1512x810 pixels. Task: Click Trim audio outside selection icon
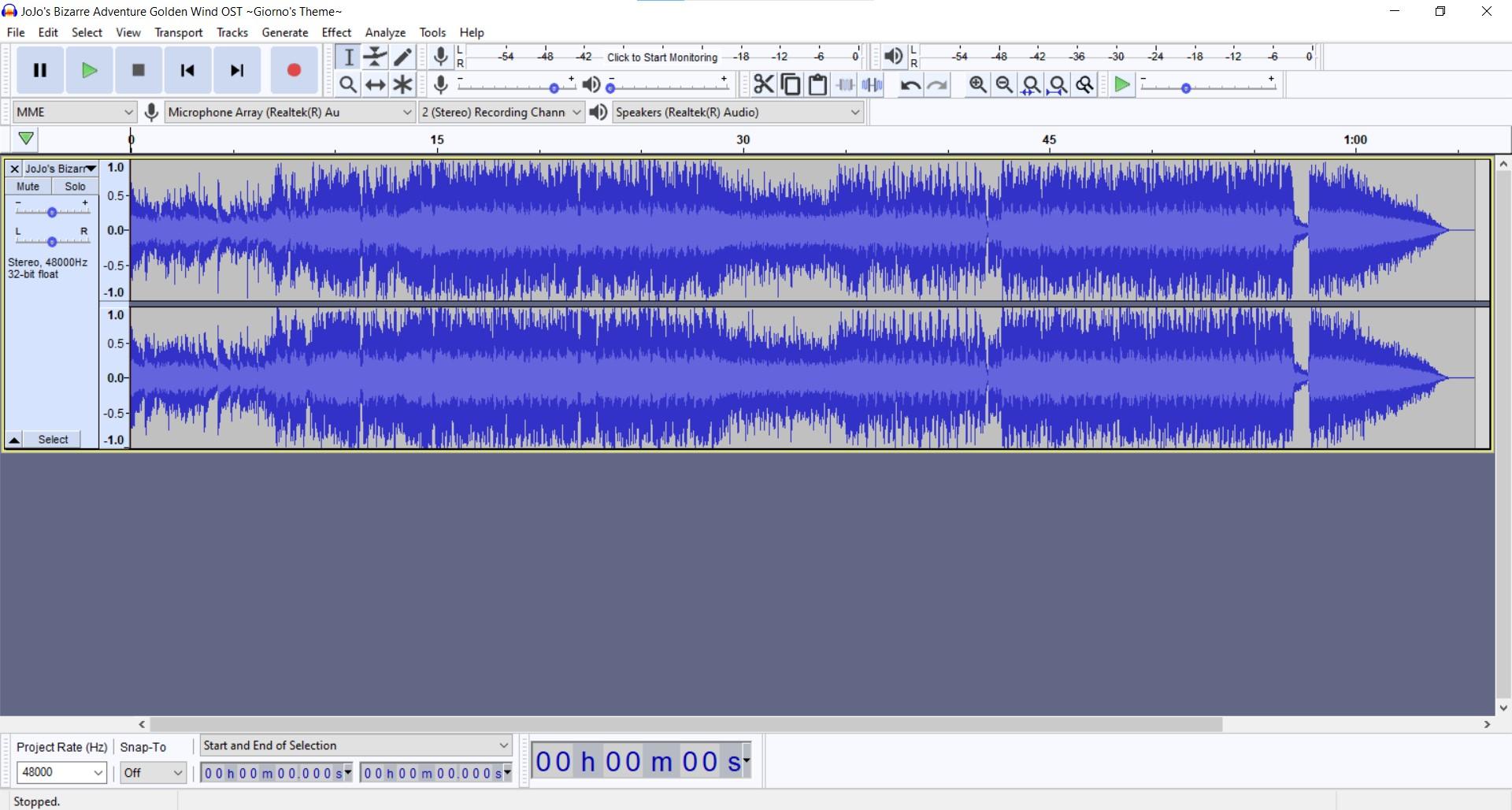(845, 84)
